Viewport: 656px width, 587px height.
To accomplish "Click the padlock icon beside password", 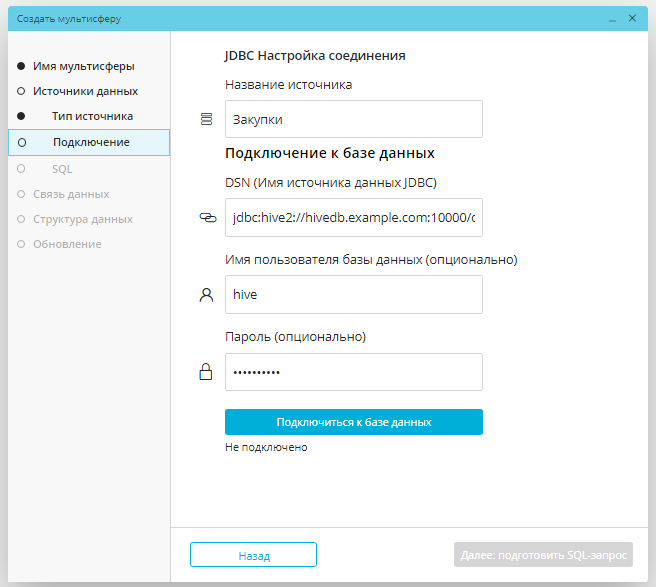I will (x=207, y=373).
